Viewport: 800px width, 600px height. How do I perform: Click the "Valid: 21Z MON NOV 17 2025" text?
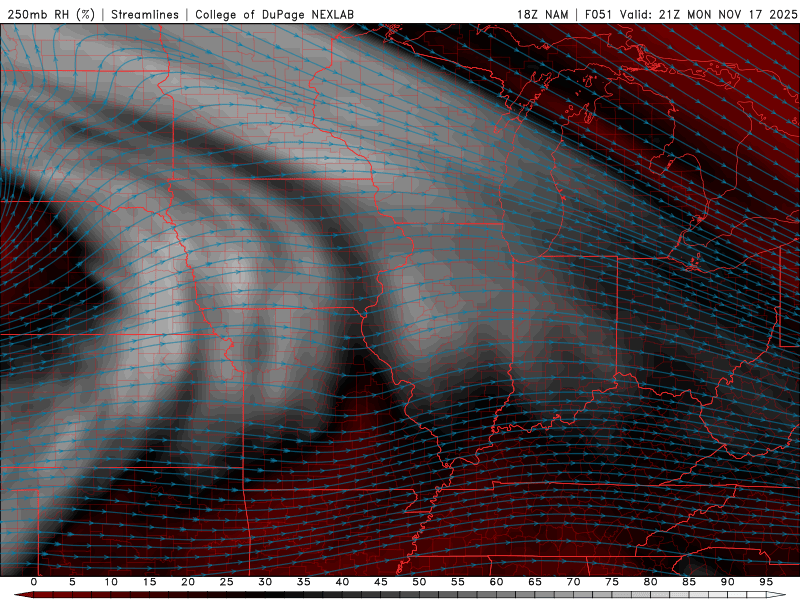coord(708,14)
